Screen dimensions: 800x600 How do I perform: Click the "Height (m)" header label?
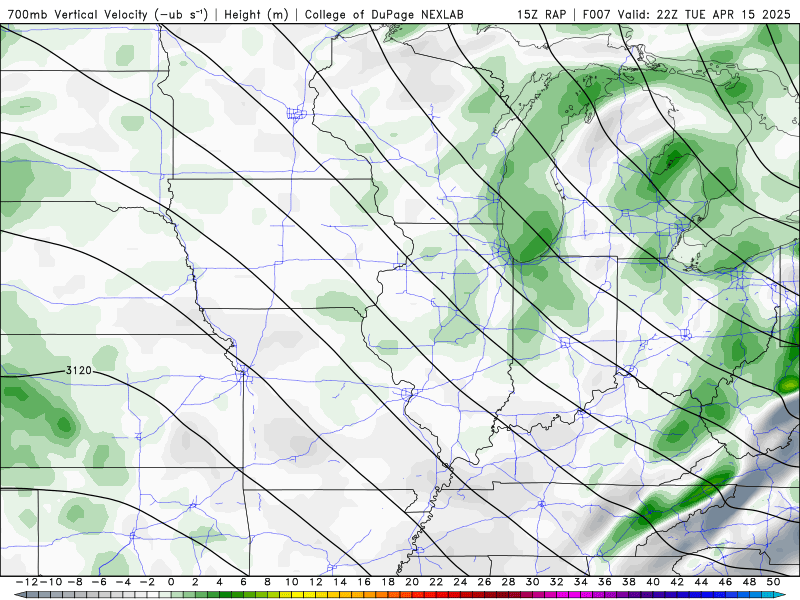point(257,14)
